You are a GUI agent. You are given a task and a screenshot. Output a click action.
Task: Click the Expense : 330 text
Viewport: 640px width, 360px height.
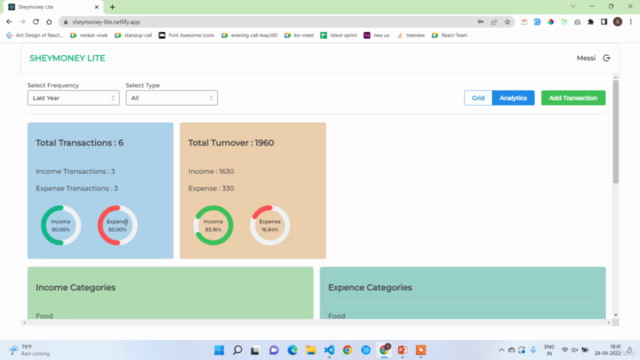coord(211,189)
